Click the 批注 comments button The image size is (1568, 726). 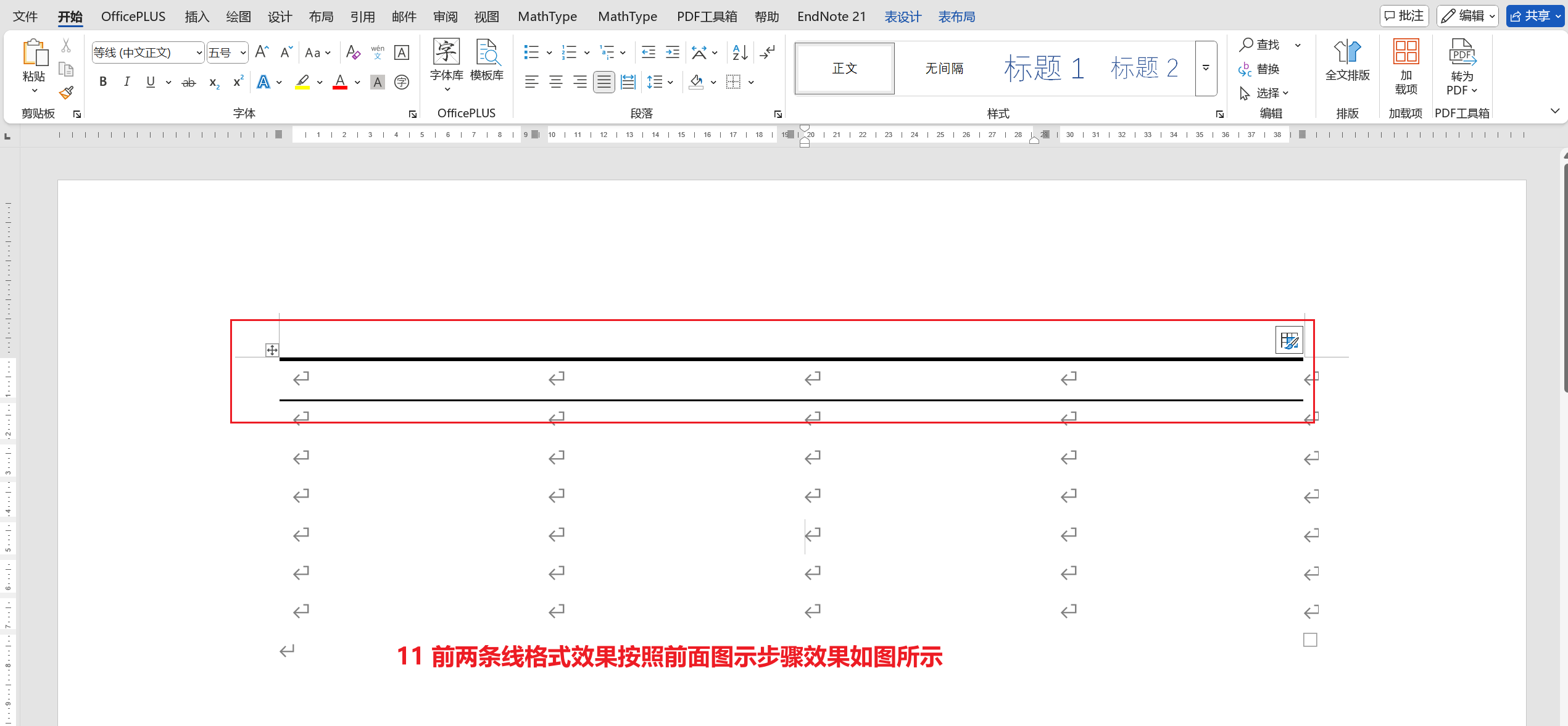click(1404, 16)
